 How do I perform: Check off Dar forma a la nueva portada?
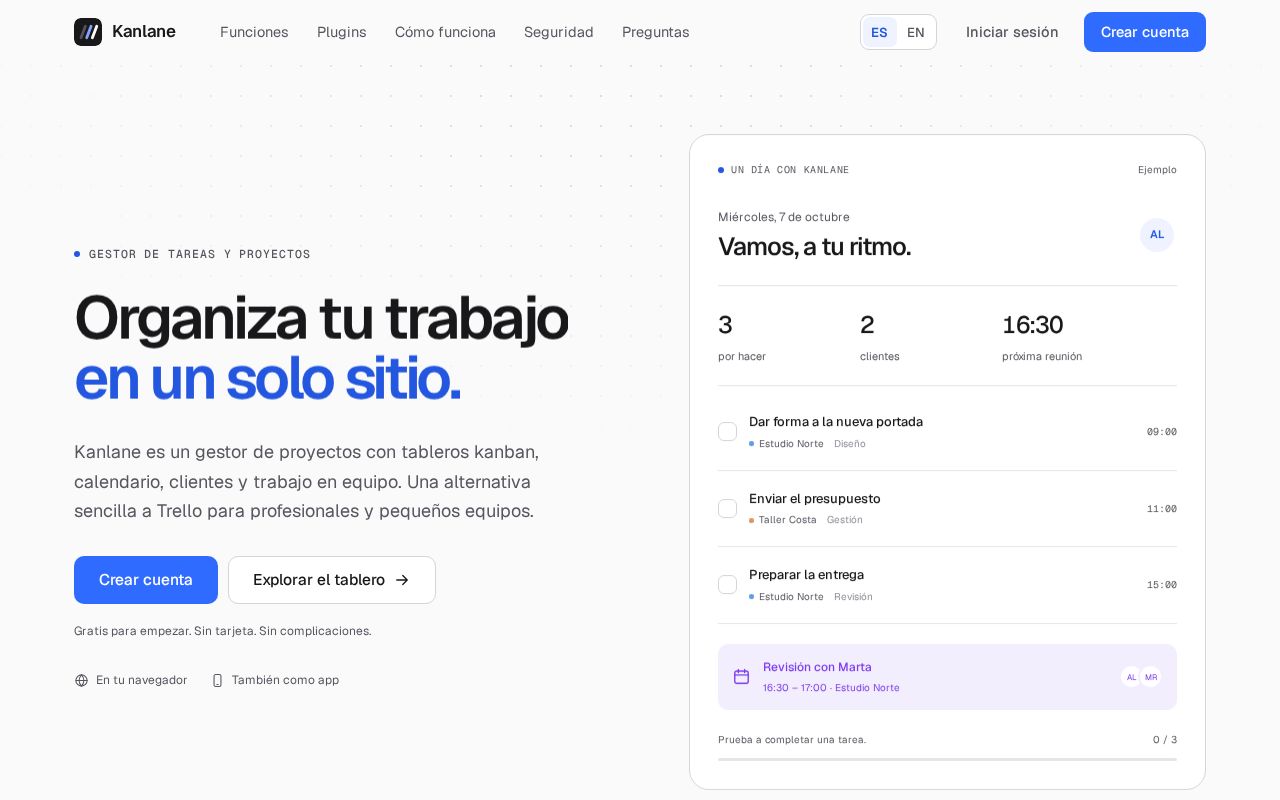[x=727, y=432]
